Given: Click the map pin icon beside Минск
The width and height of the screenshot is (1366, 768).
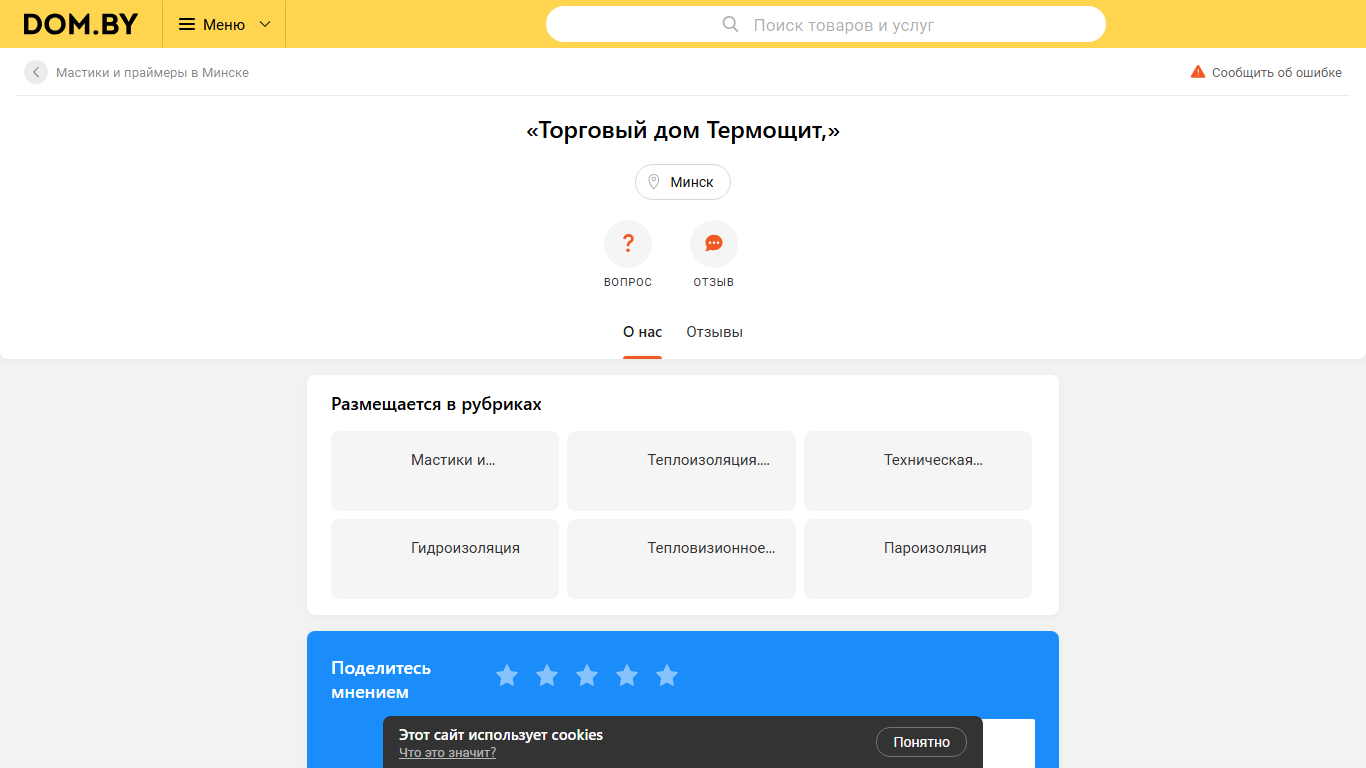Looking at the screenshot, I should point(654,182).
